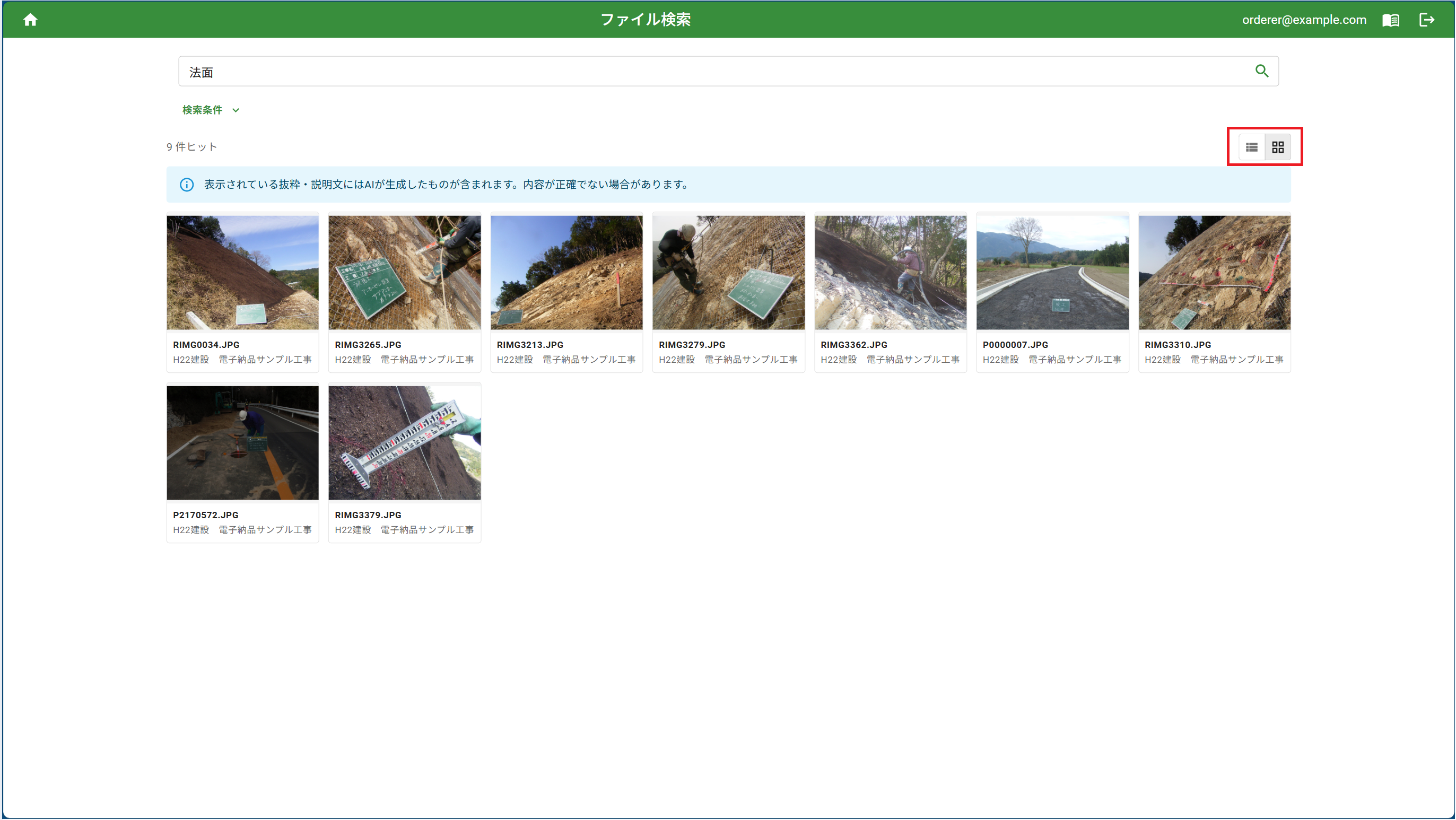Select the file name RIMG3379.JPG
Viewport: 1456px width, 820px height.
coord(368,516)
